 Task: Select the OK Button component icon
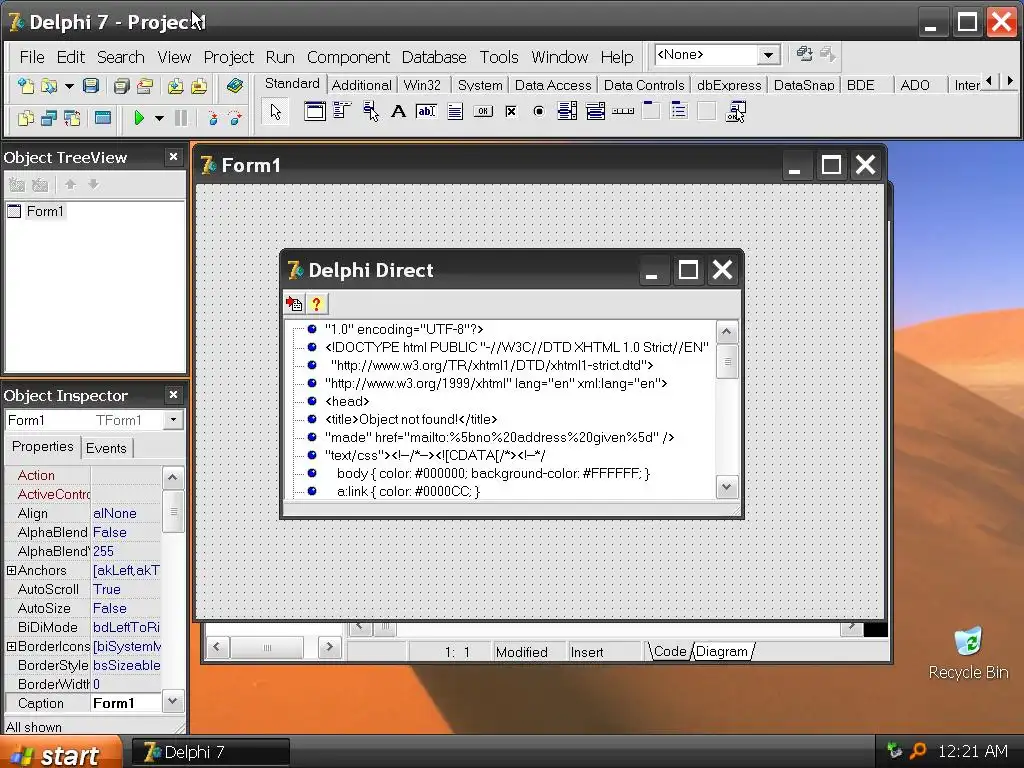(483, 112)
